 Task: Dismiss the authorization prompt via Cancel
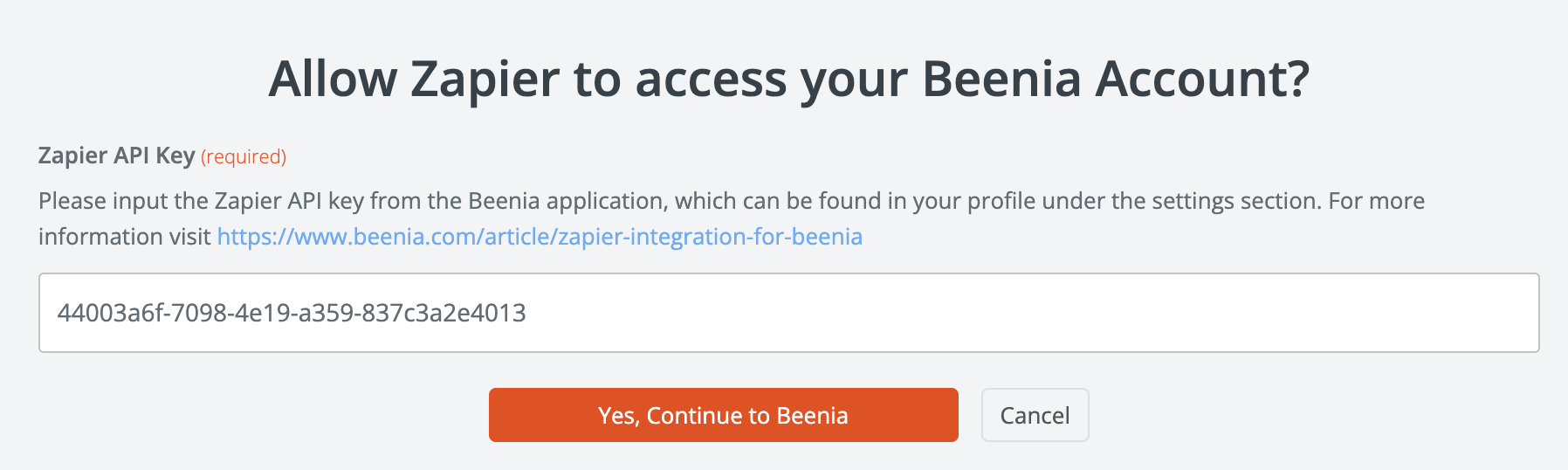point(1035,415)
